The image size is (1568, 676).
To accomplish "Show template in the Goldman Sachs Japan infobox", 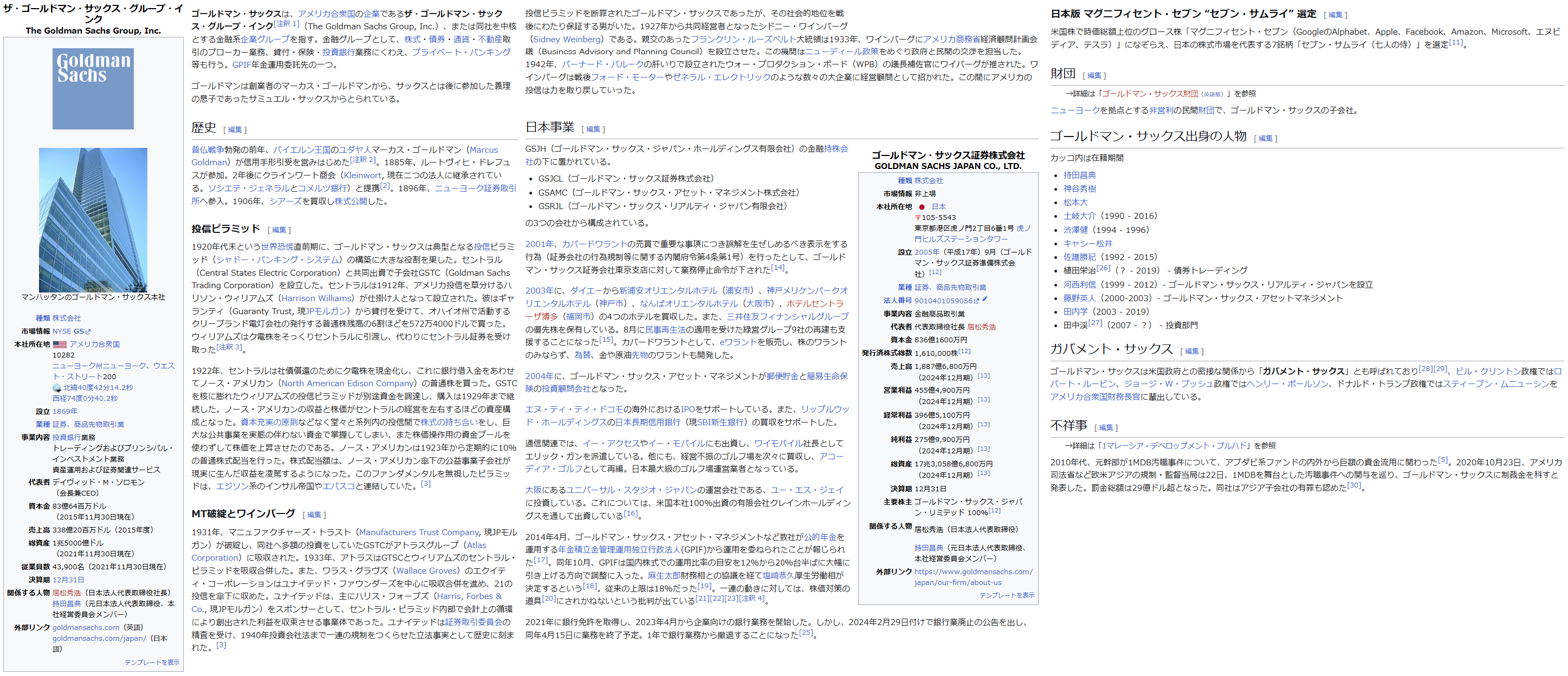I will coord(1007,595).
